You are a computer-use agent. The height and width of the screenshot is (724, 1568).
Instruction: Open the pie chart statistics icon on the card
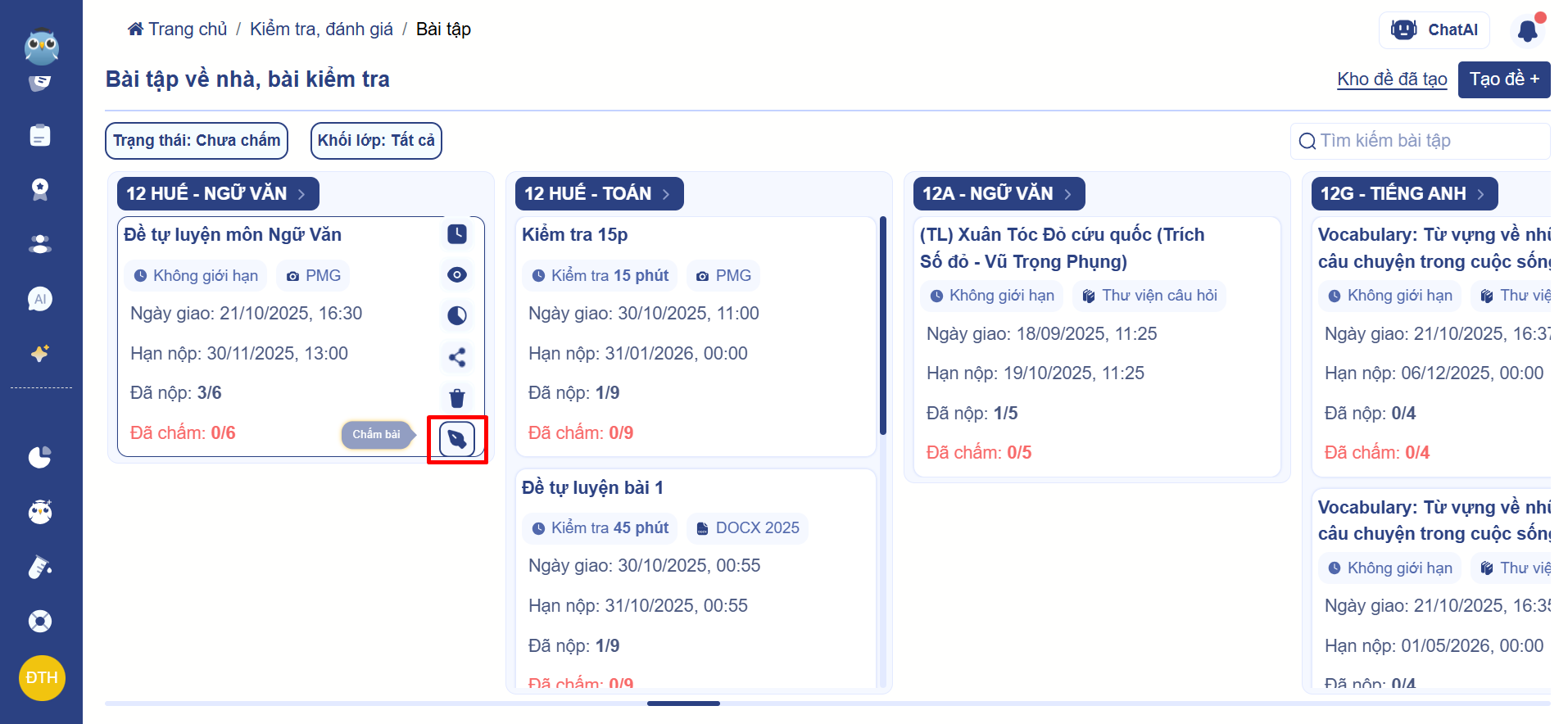pos(457,315)
